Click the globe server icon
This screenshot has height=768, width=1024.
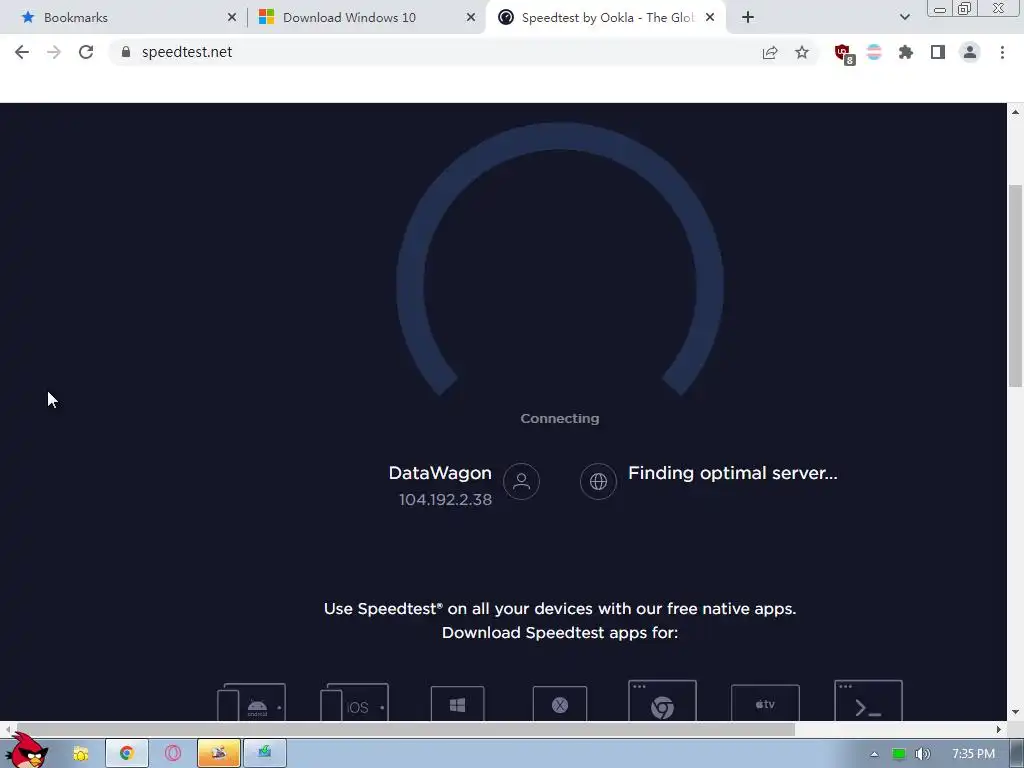598,481
